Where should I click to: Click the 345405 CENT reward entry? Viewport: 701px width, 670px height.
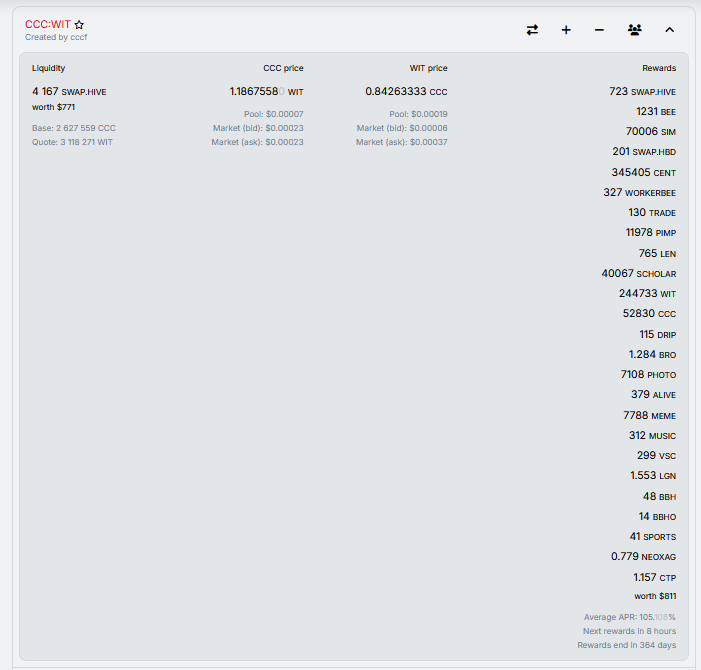[x=643, y=172]
